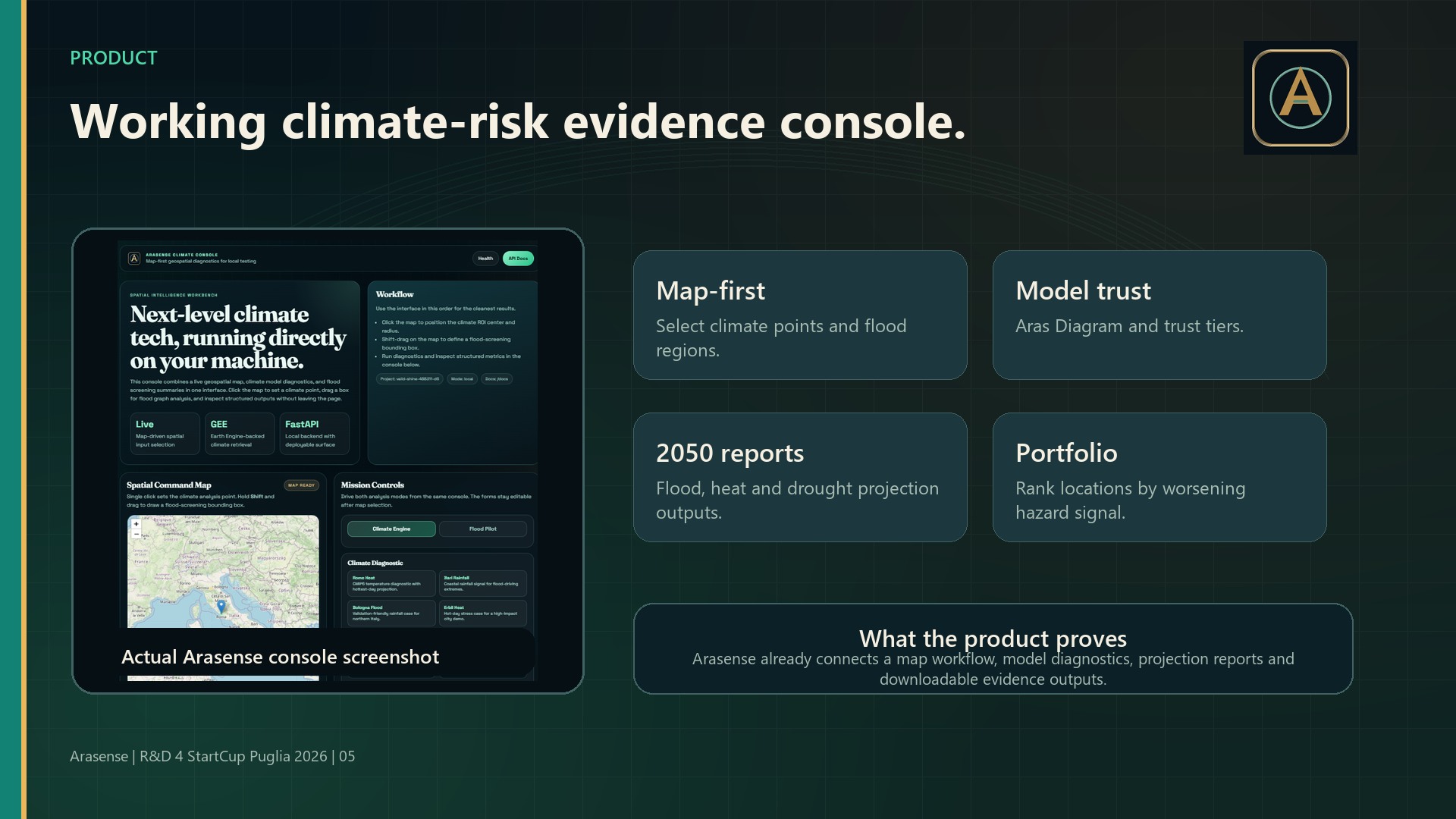
Task: Click the PRODUCT section label
Action: (114, 58)
